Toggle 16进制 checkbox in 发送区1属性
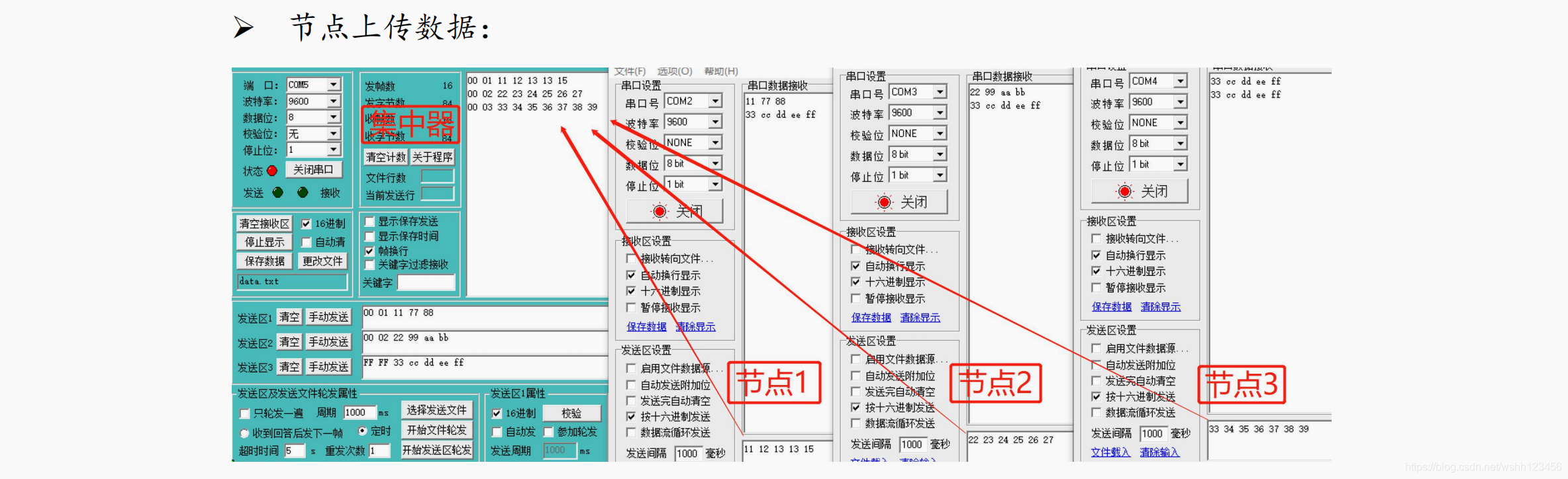This screenshot has width=1568, height=479. [x=497, y=414]
